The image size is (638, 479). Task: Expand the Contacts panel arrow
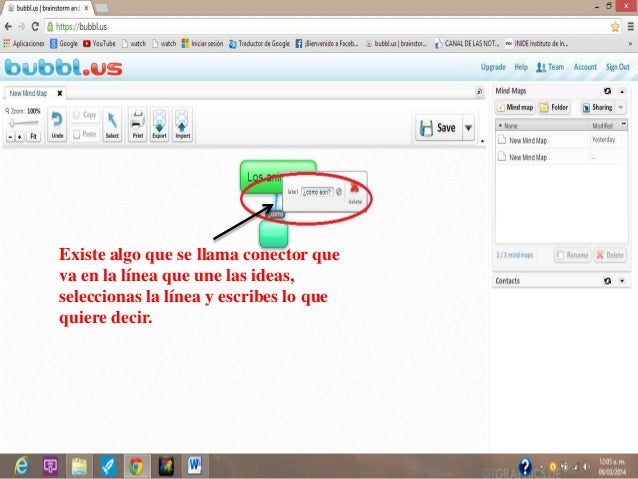pyautogui.click(x=622, y=281)
